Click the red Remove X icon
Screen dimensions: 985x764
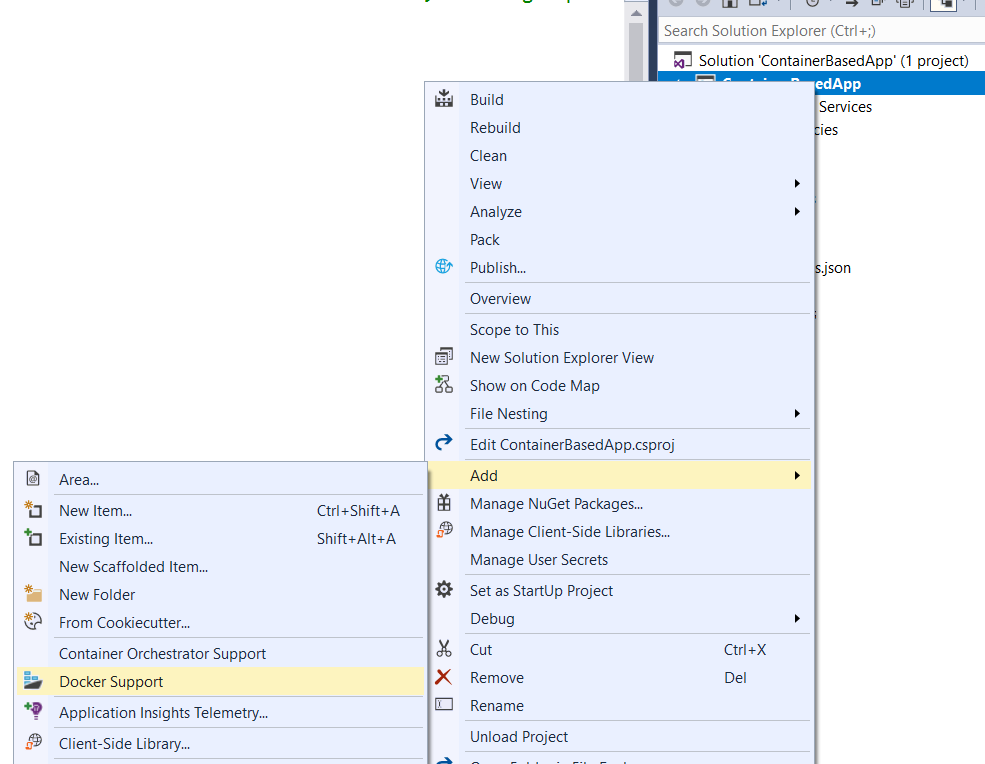pyautogui.click(x=444, y=677)
